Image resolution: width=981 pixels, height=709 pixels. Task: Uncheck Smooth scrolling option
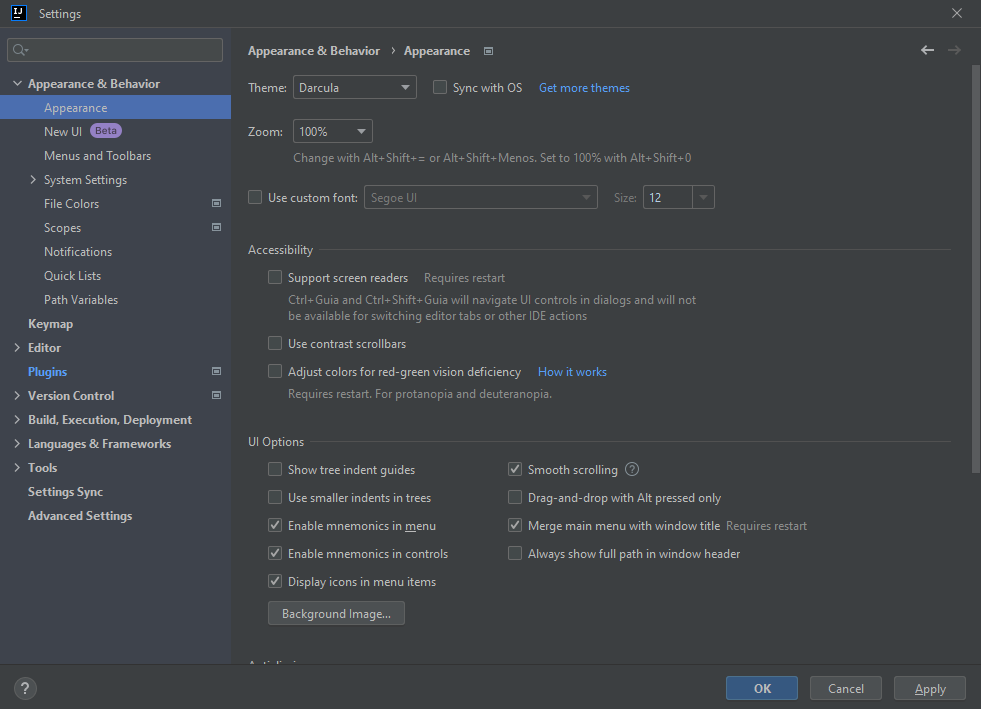[x=515, y=469]
